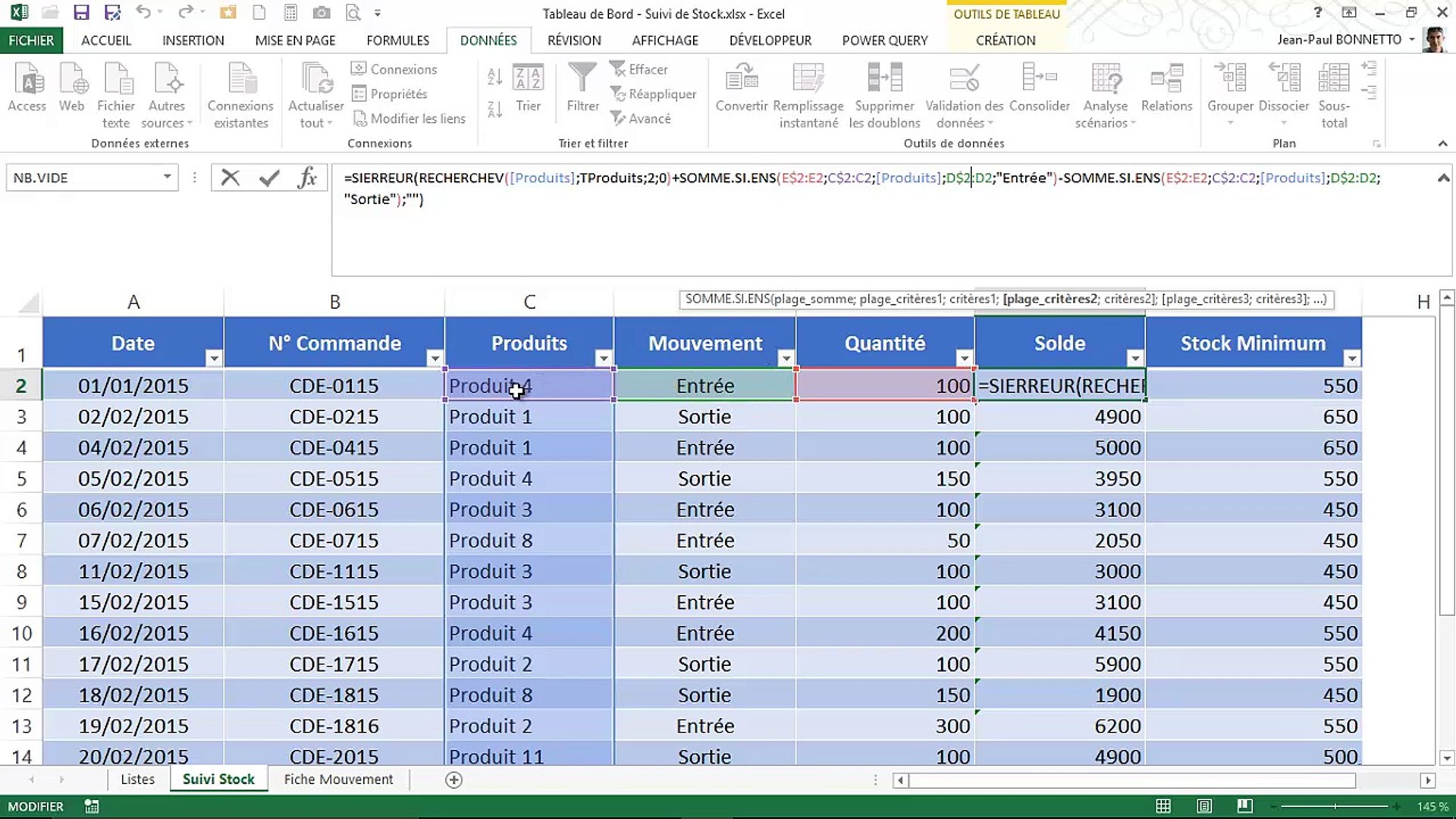This screenshot has width=1456, height=819.
Task: Expand the Name Box dropdown arrow
Action: tap(167, 177)
